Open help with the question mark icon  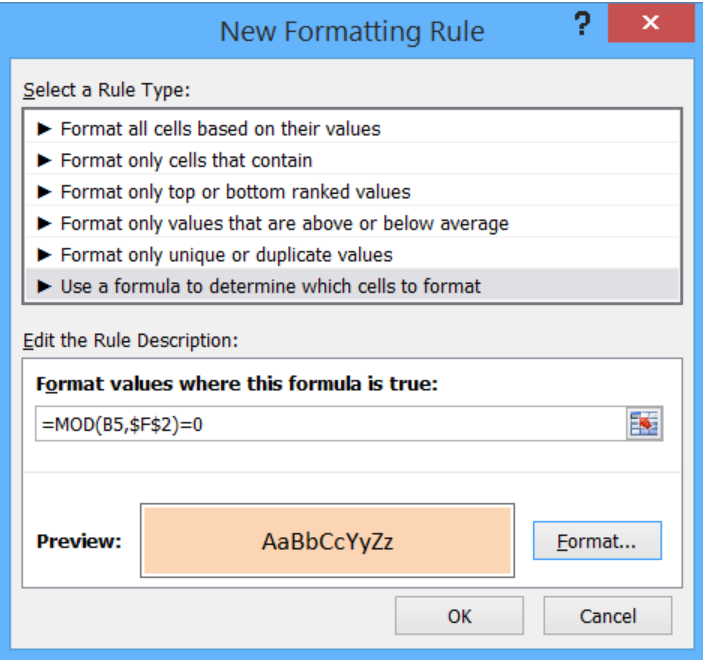(x=582, y=24)
